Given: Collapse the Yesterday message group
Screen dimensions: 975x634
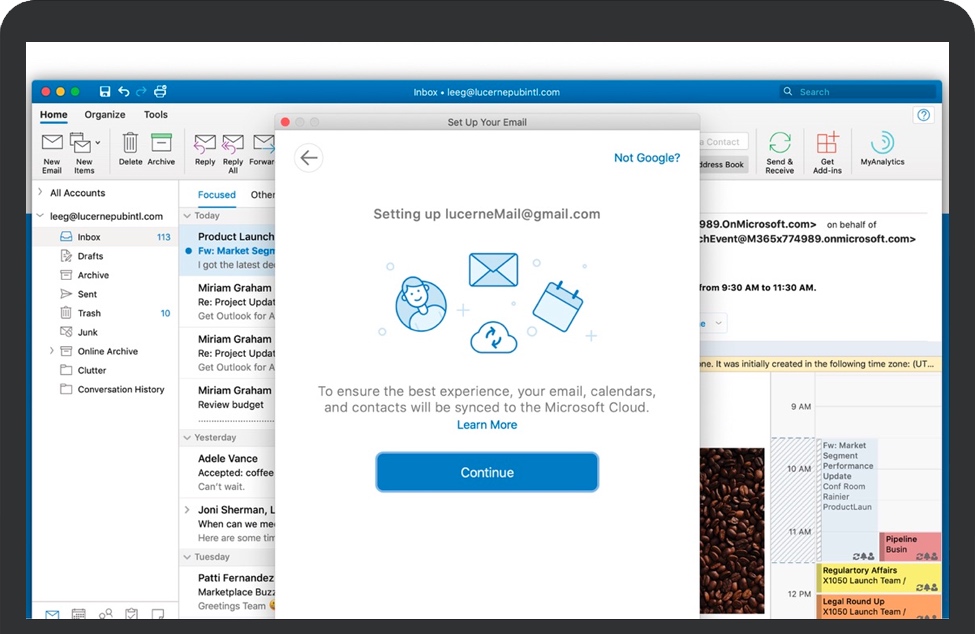Looking at the screenshot, I should point(187,438).
